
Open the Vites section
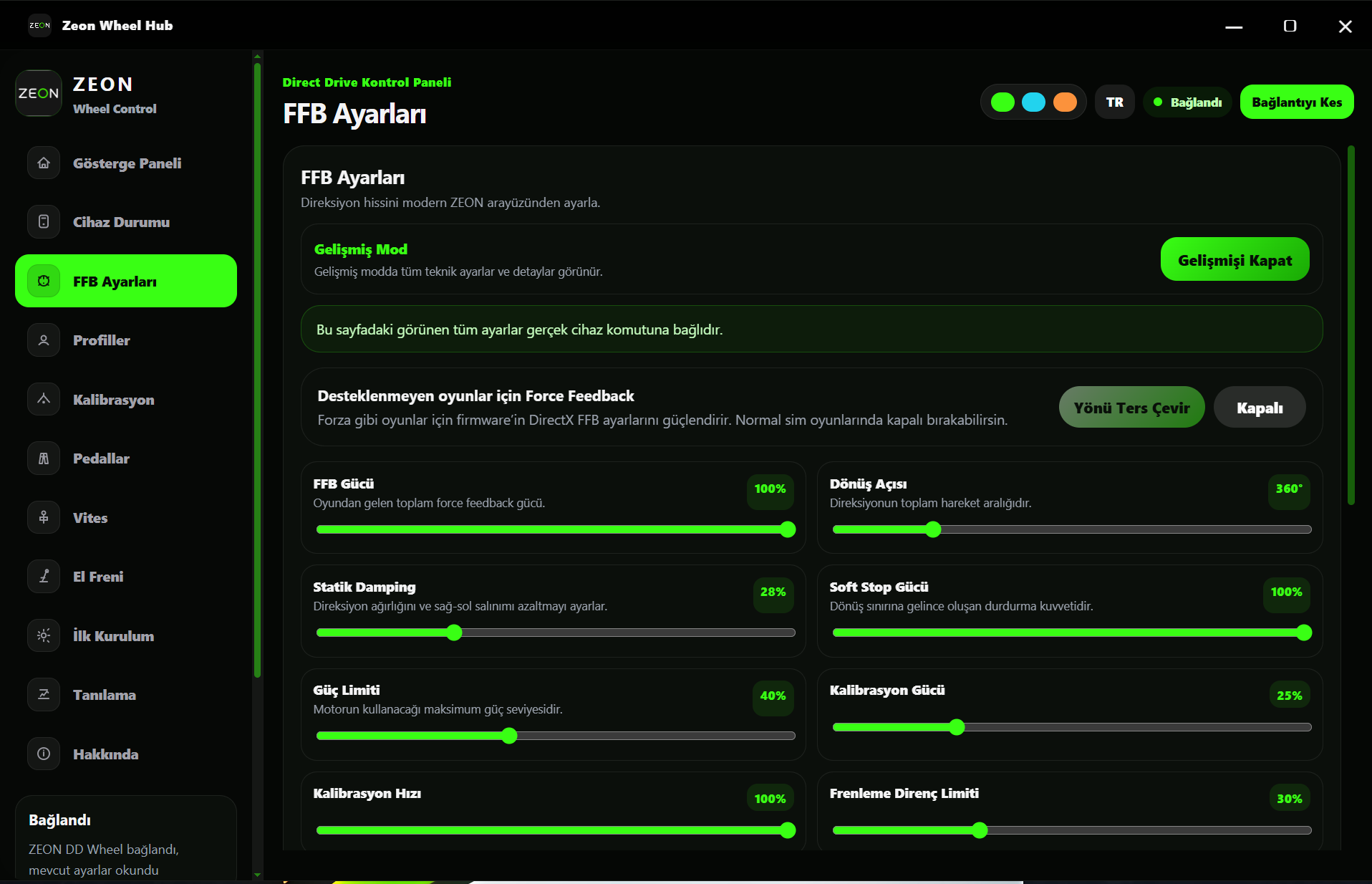tap(126, 517)
